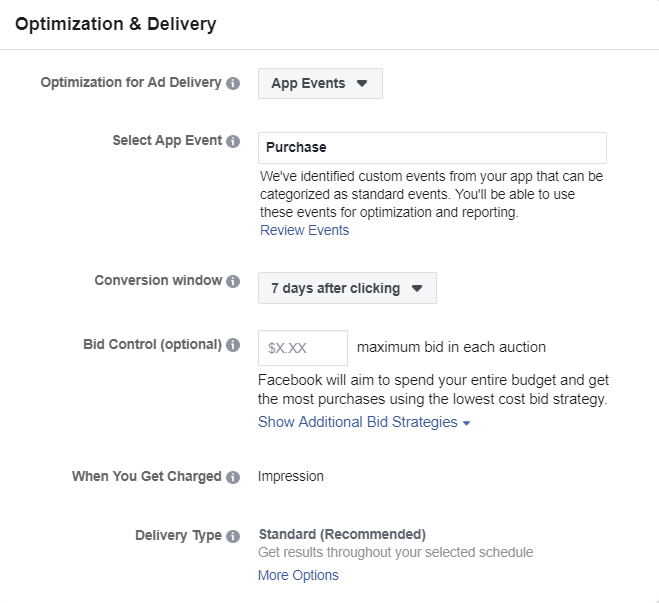Click the custom events description paragraph
This screenshot has width=659, height=603.
pyautogui.click(x=430, y=194)
